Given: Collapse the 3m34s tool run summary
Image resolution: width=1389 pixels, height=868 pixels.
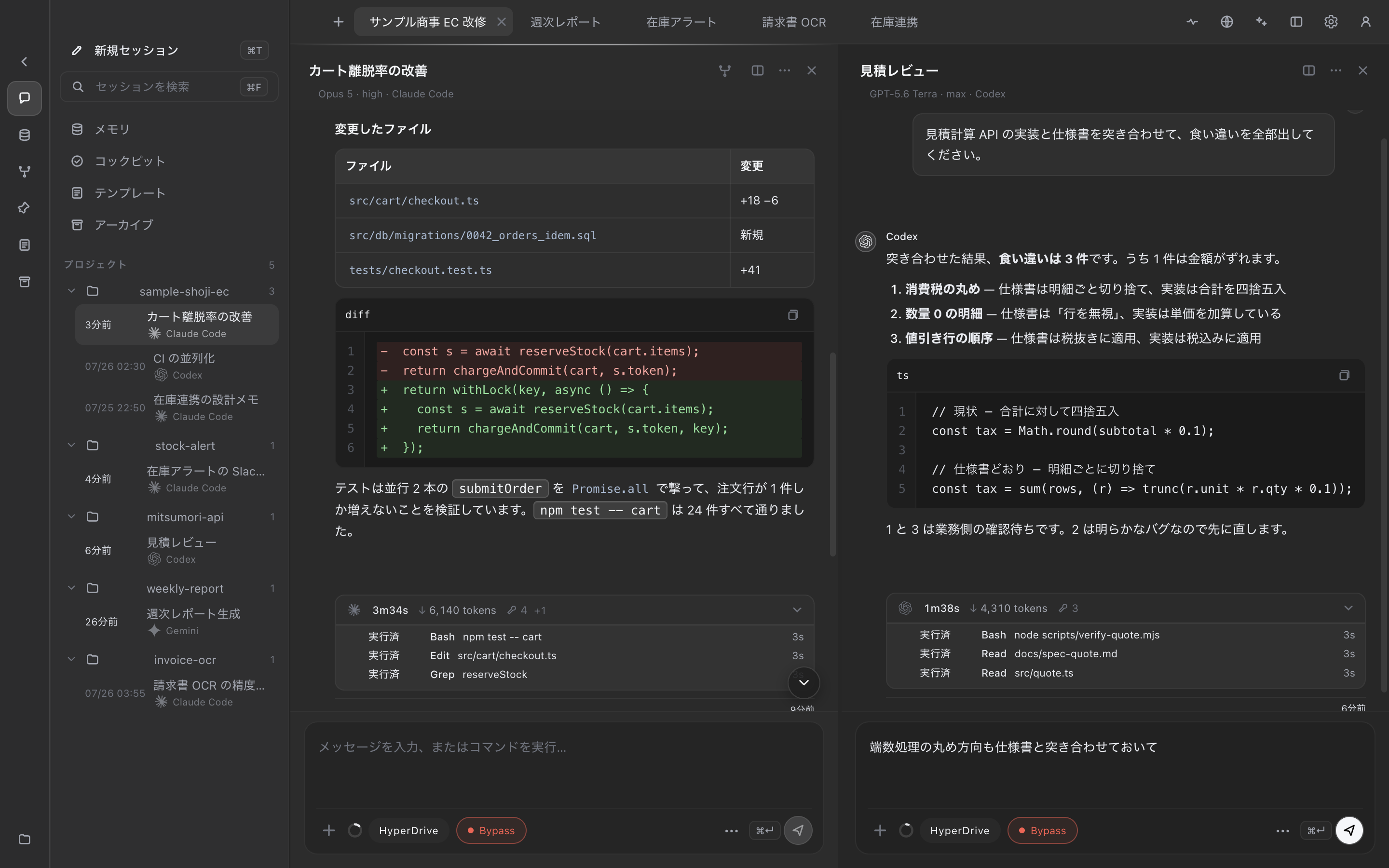Looking at the screenshot, I should click(x=797, y=610).
